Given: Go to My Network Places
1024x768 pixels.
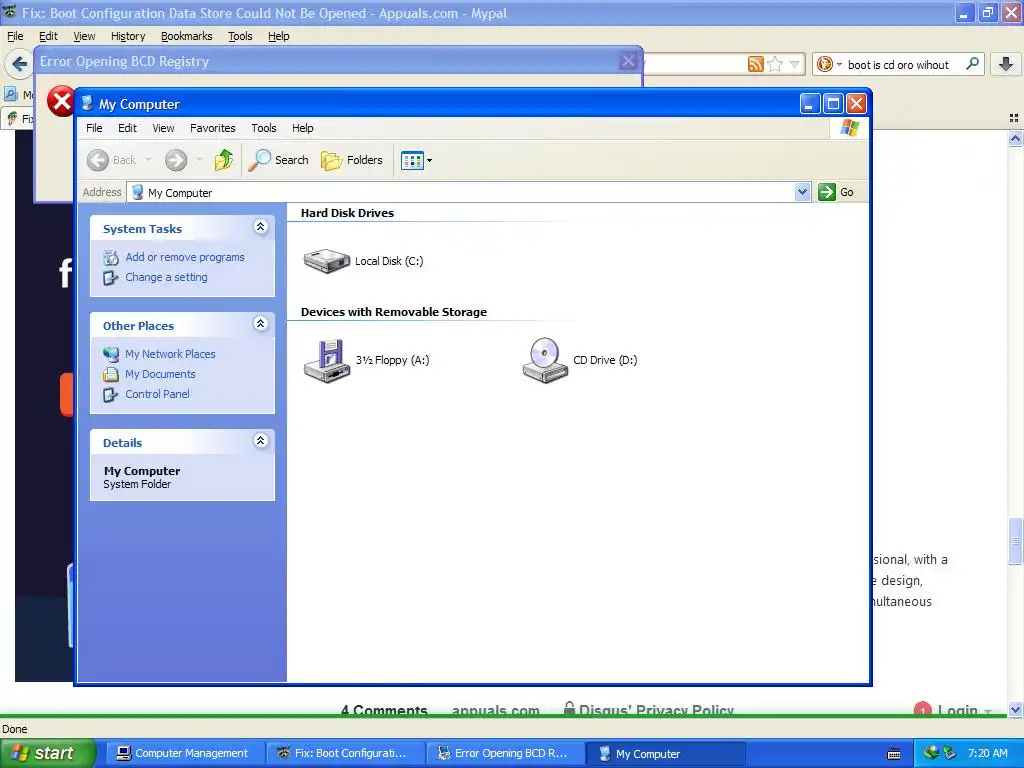Looking at the screenshot, I should tap(170, 354).
